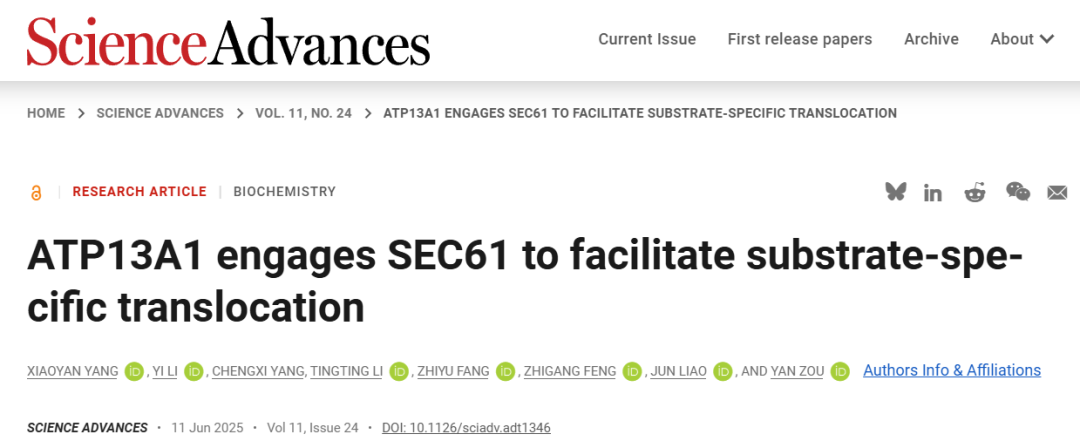Open the article DOI link
The image size is (1080, 441).
[466, 428]
